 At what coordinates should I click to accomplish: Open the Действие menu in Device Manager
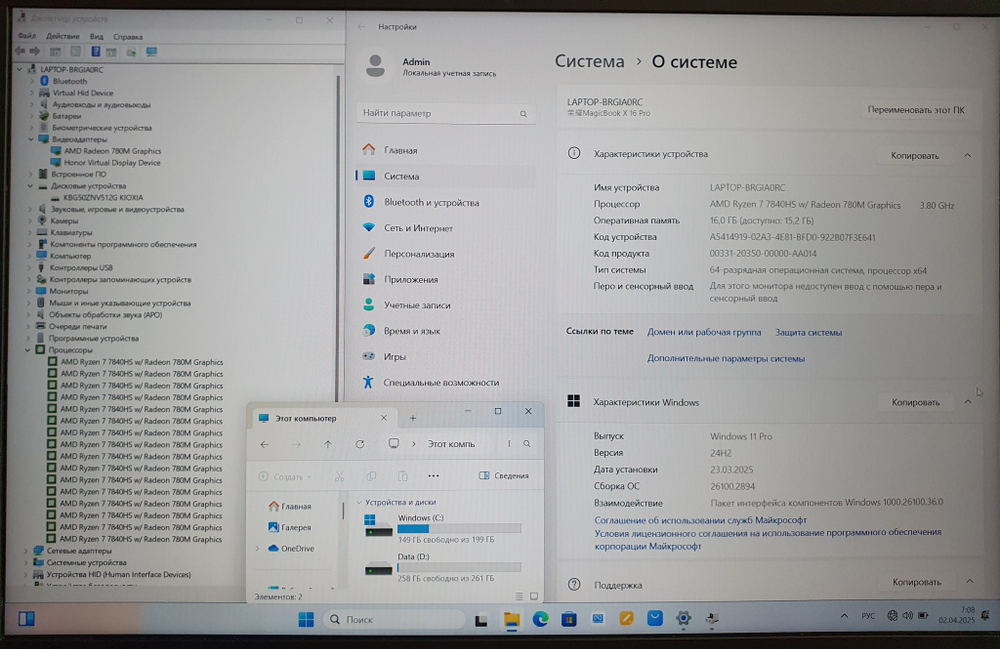click(x=63, y=36)
